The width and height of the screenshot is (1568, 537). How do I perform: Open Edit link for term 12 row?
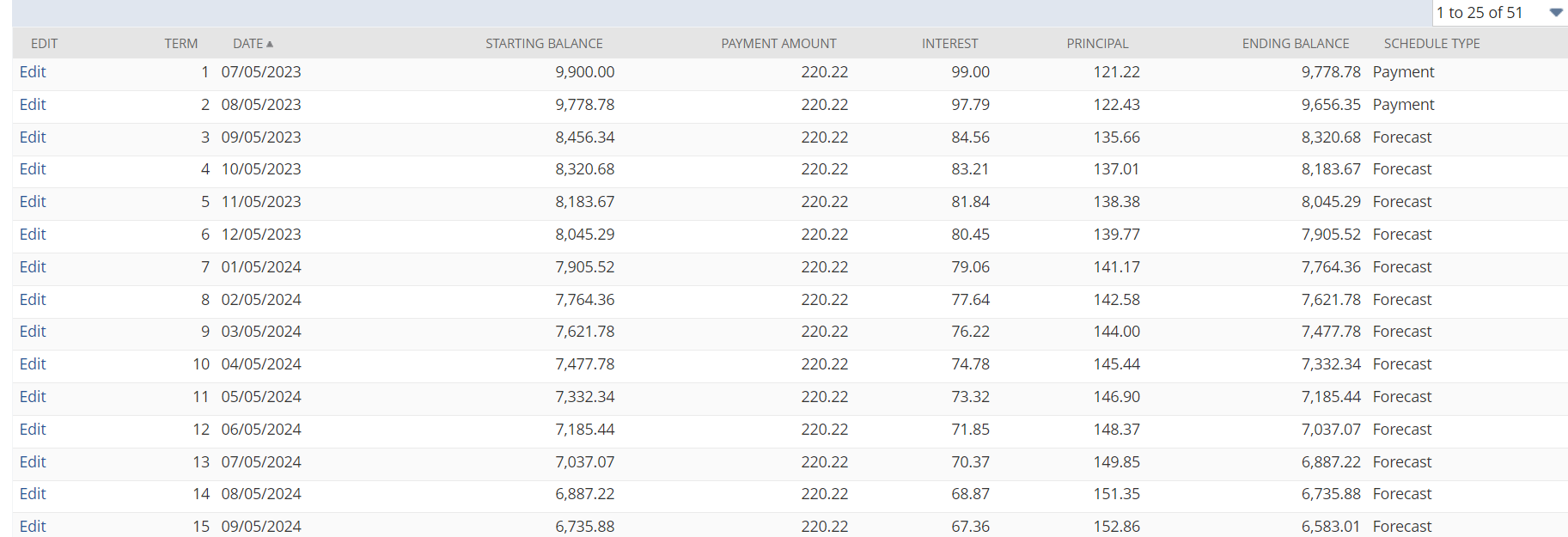33,430
